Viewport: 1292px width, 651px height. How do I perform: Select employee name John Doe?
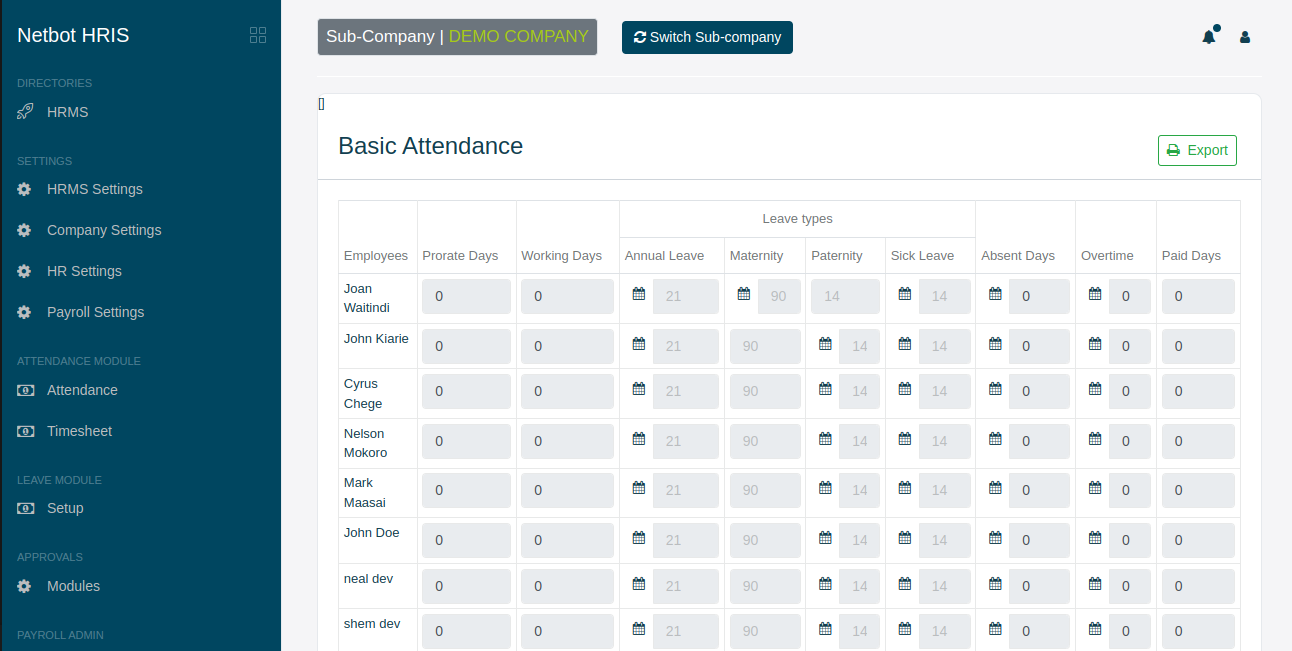point(371,533)
